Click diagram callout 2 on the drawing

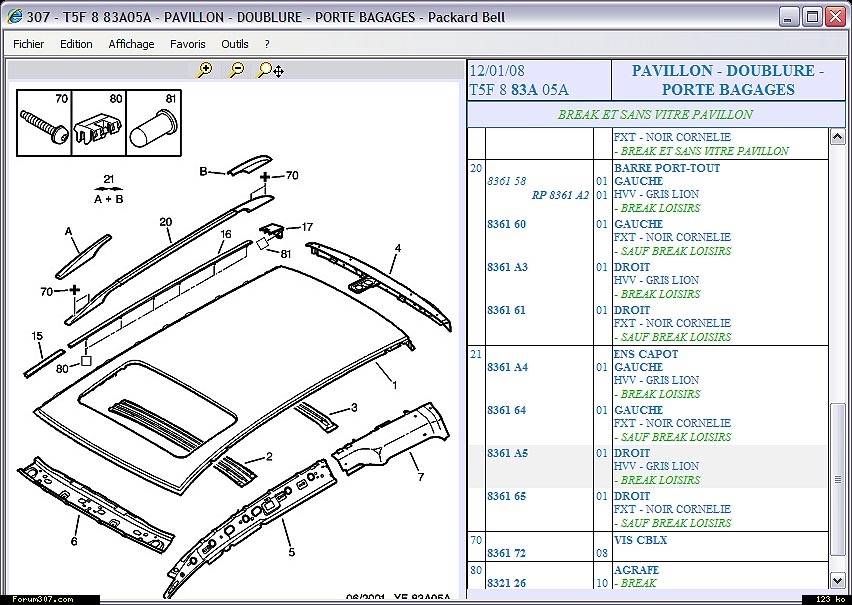pyautogui.click(x=269, y=457)
